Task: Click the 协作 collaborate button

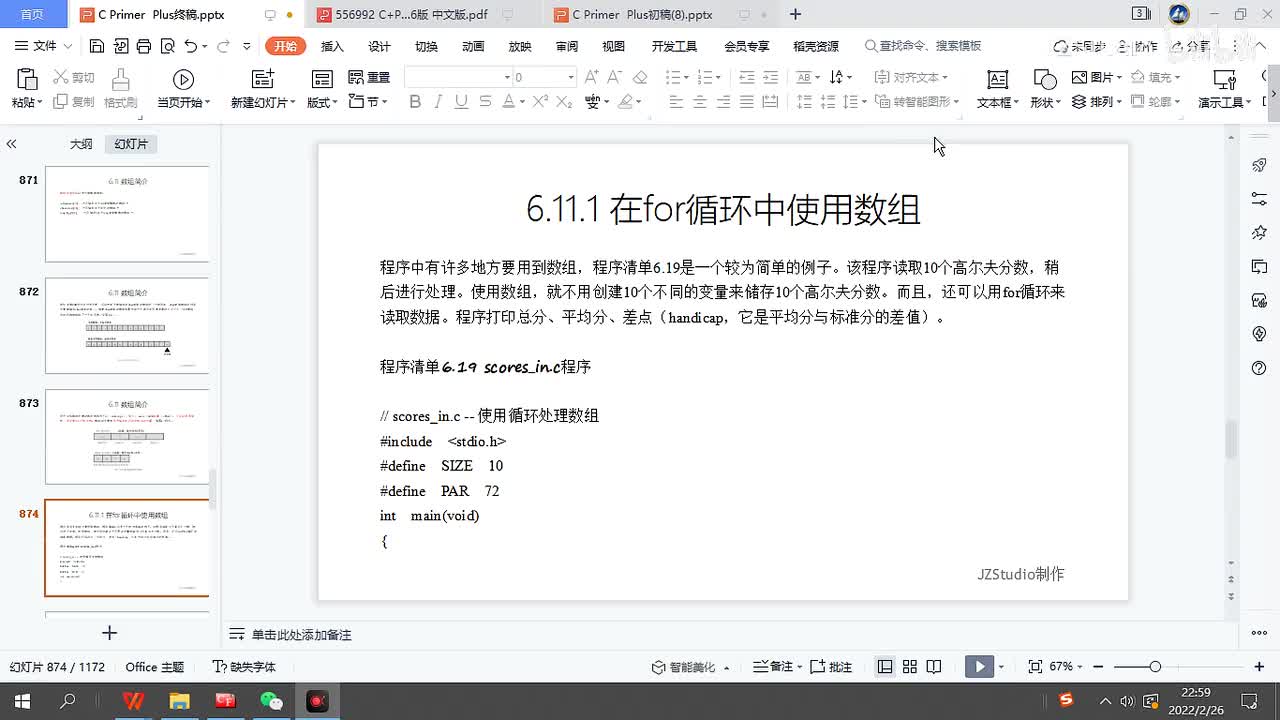Action: (x=1139, y=46)
